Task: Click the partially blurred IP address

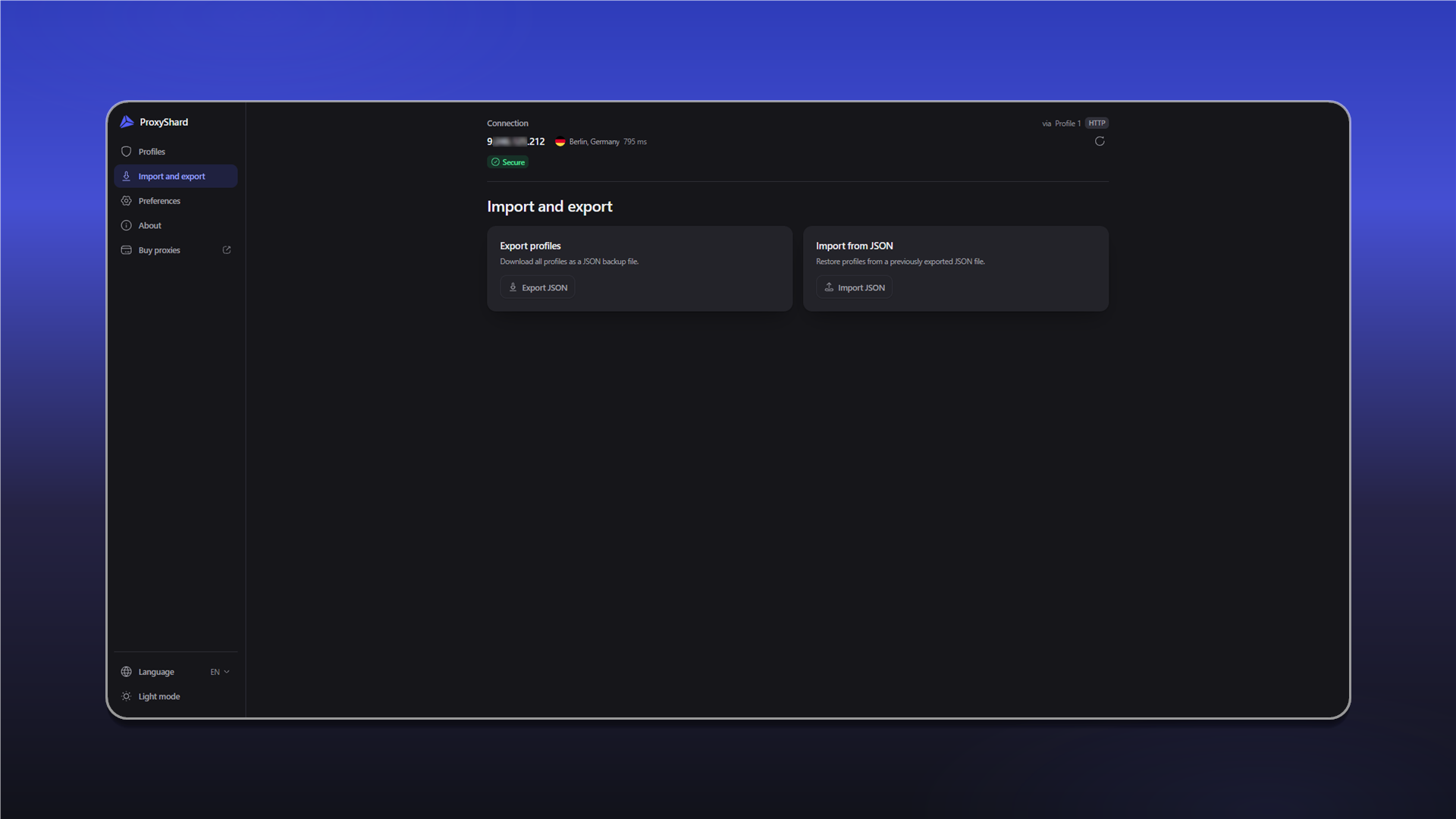Action: [516, 142]
